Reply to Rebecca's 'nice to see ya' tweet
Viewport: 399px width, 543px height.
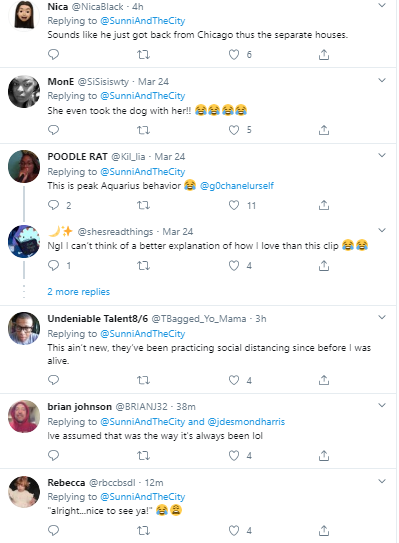tap(53, 530)
